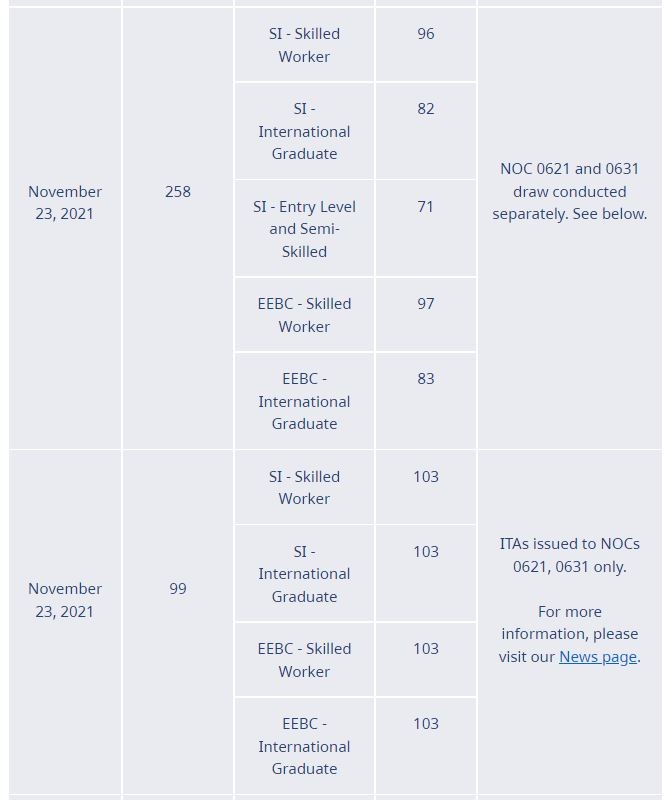
Task: Click the NOC 0621 and 0631 draw note
Action: (570, 191)
